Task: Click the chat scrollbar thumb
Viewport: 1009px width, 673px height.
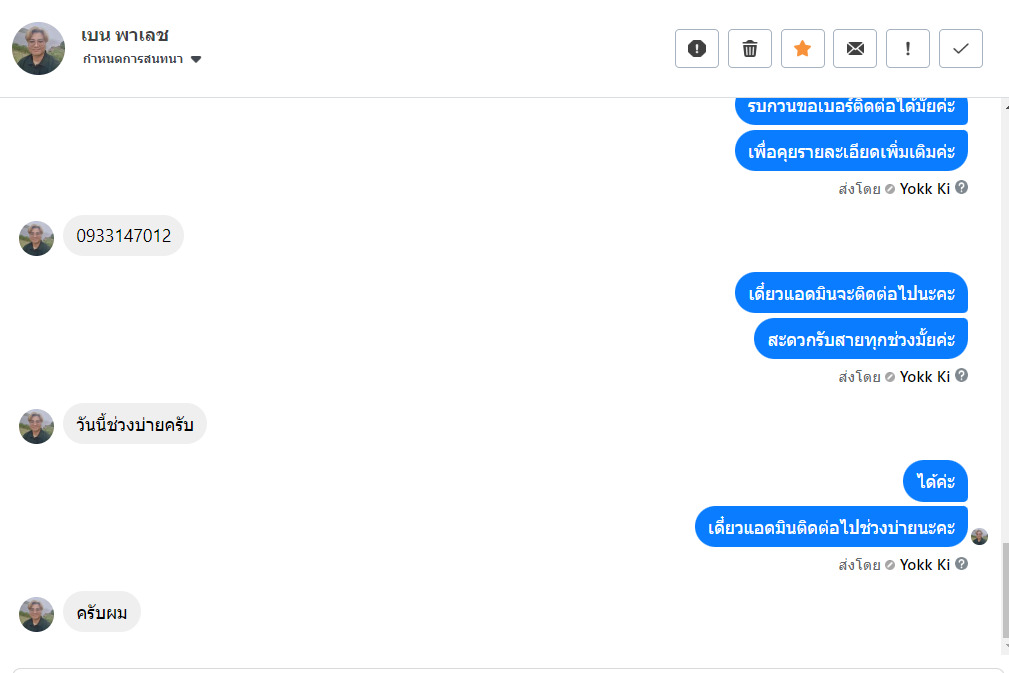Action: 1003,590
